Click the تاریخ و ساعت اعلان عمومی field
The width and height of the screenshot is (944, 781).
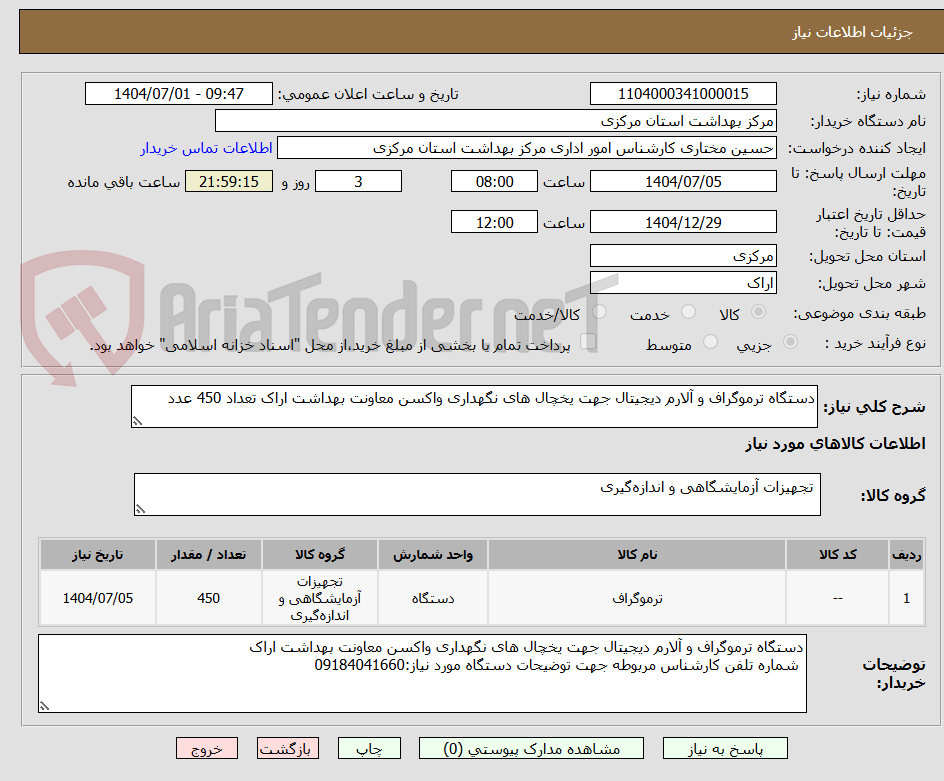pyautogui.click(x=178, y=93)
